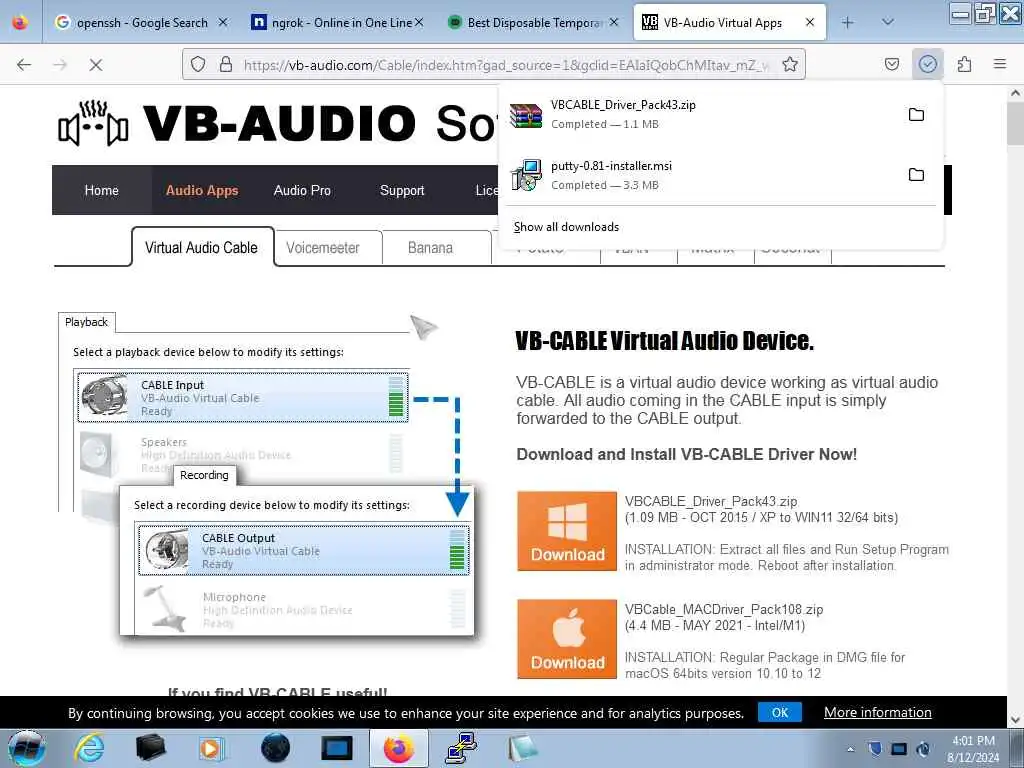Stop loading the page
Viewport: 1024px width, 768px height.
(95, 64)
